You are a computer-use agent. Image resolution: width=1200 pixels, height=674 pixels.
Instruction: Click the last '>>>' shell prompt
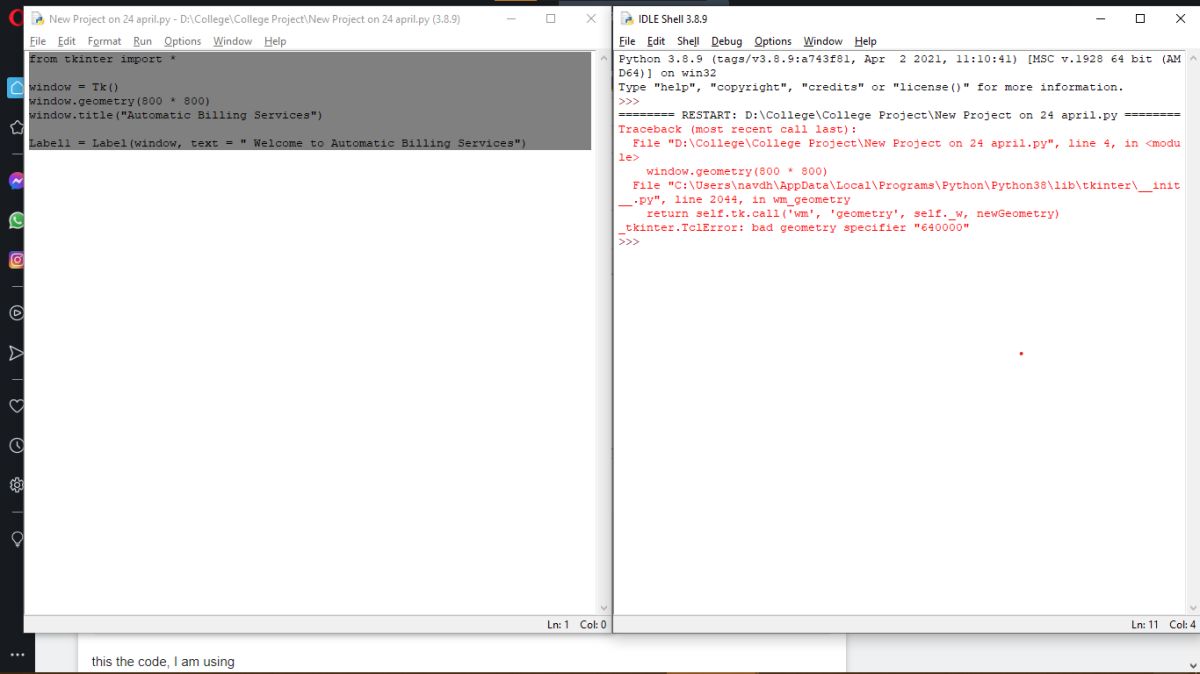click(628, 241)
